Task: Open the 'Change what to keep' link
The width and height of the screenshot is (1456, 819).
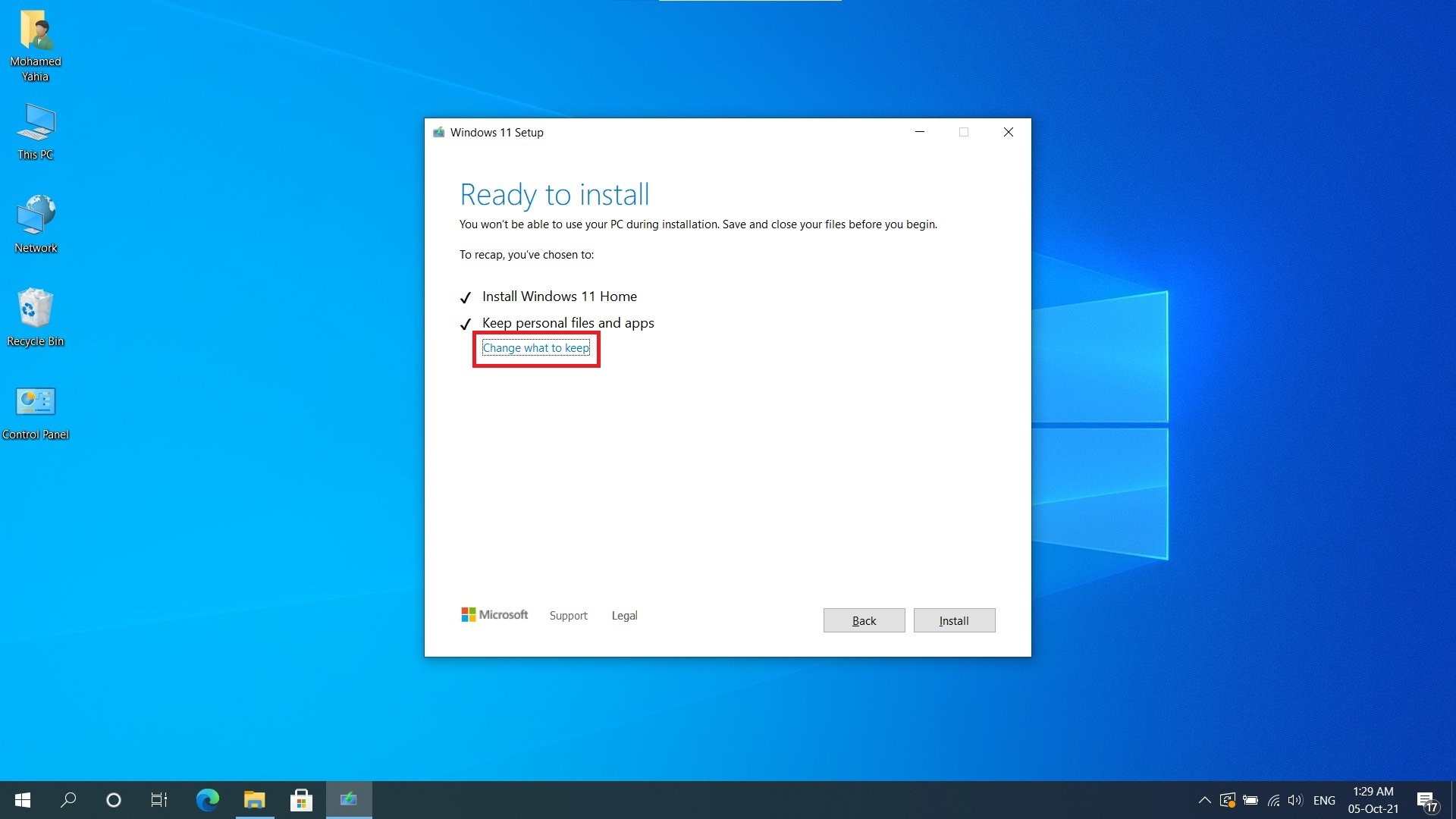Action: tap(535, 348)
